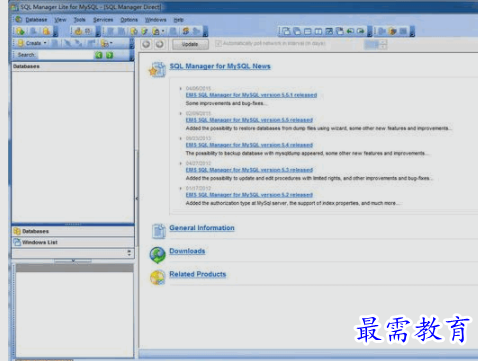Click the Back navigation round button
Viewport: 478px width, 361px height.
[x=146, y=44]
